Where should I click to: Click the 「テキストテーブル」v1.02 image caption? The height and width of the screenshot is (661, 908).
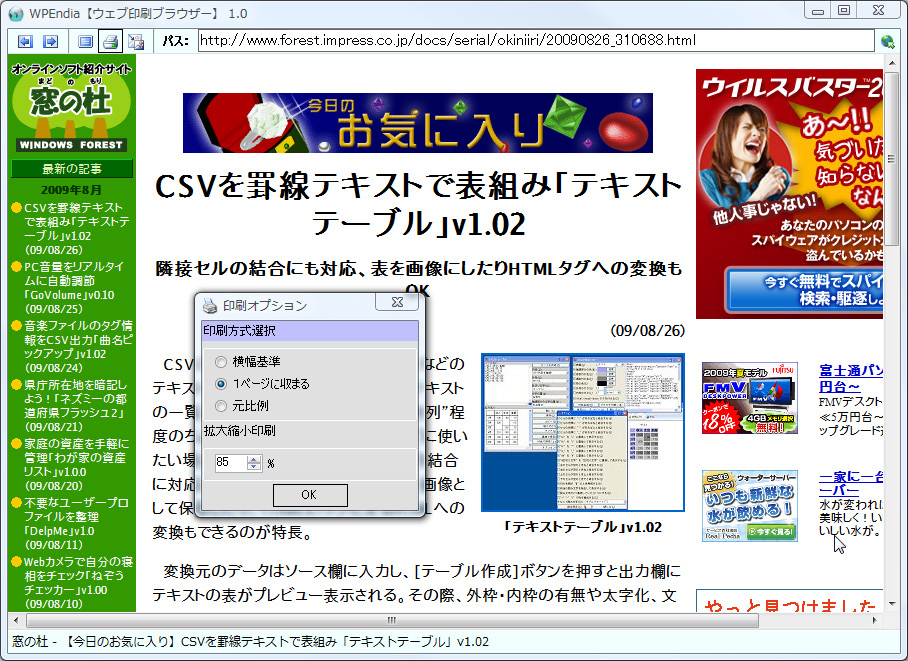[x=583, y=527]
